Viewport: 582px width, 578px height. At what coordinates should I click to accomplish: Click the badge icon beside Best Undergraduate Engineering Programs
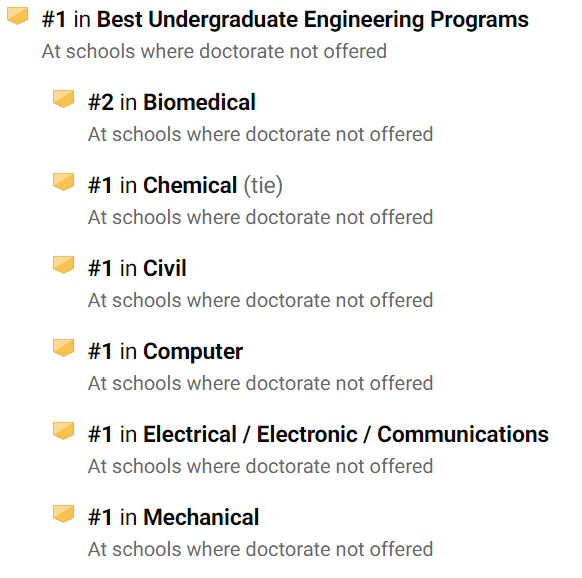point(17,16)
